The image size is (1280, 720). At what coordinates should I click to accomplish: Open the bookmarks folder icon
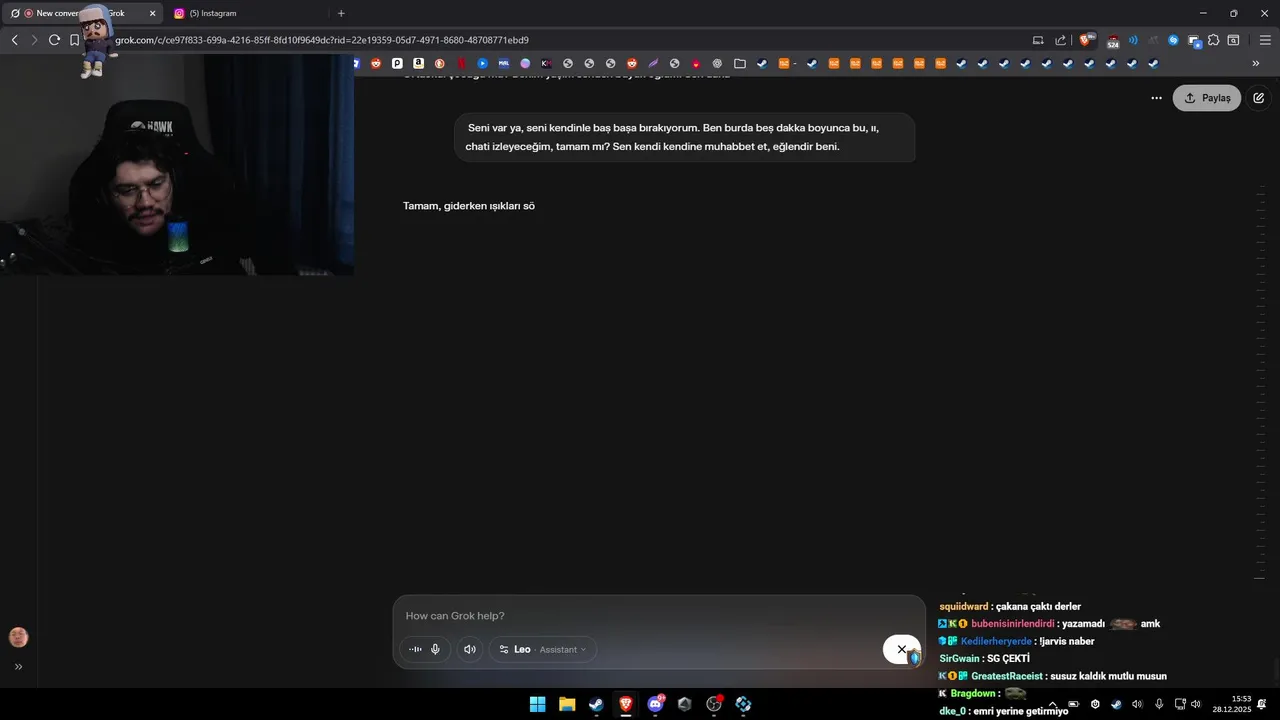pyautogui.click(x=740, y=63)
